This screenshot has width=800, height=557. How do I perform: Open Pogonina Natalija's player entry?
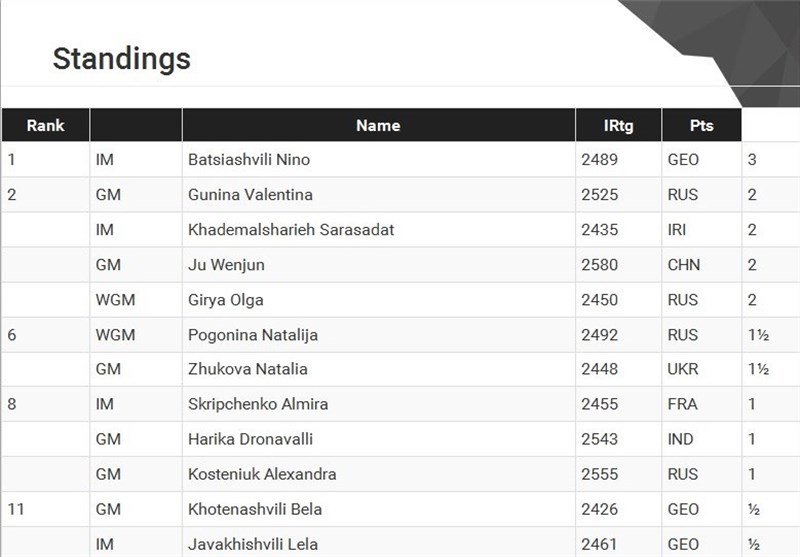click(x=253, y=335)
